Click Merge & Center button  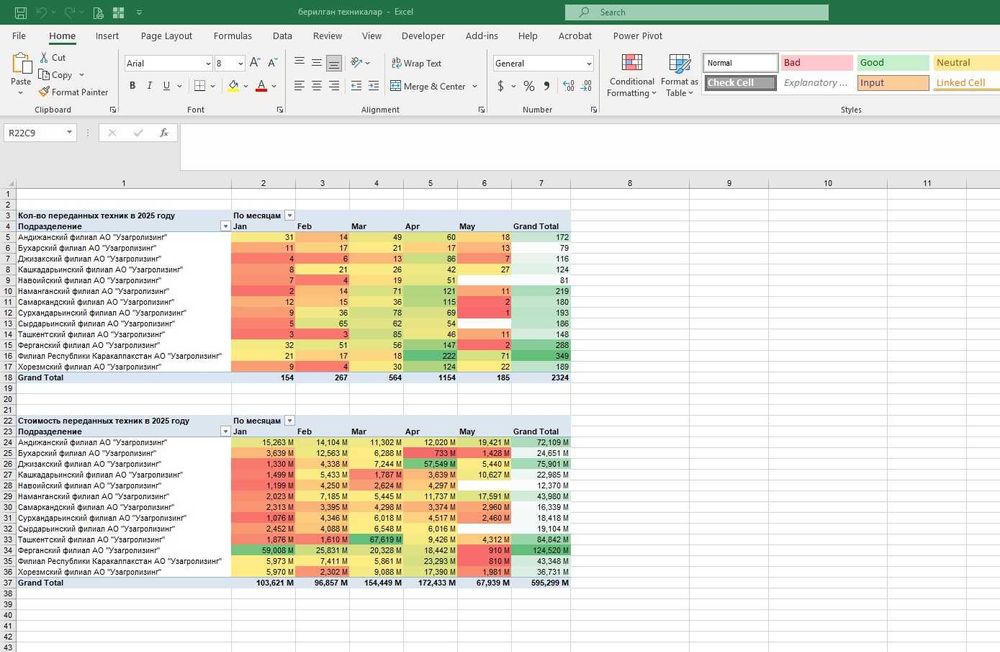point(428,86)
